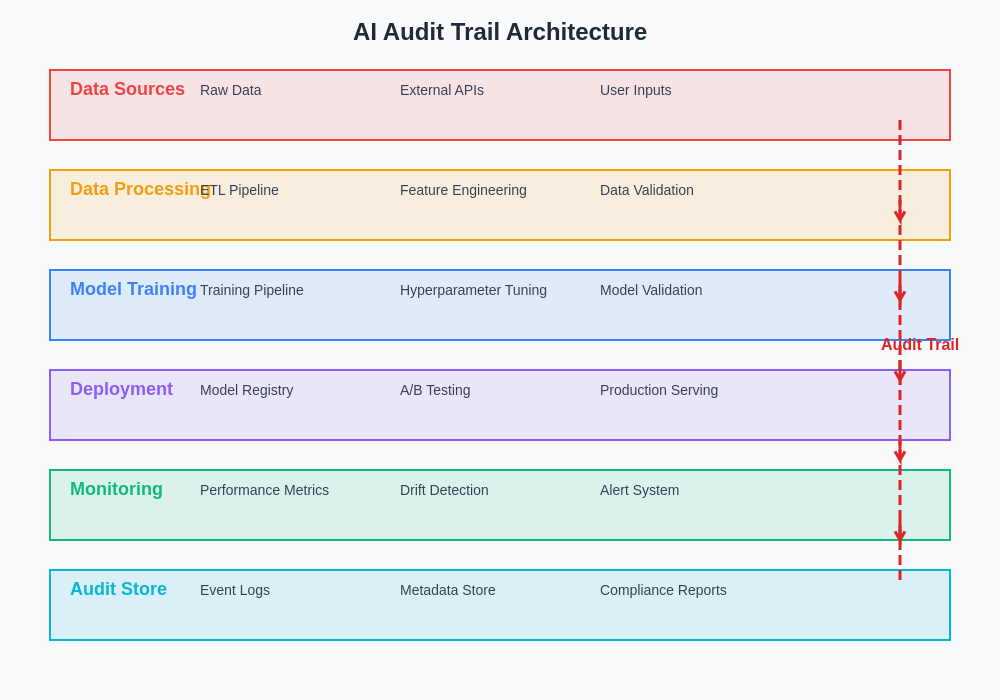1000x700 pixels.
Task: Select the Data Validation item
Action: (x=646, y=190)
